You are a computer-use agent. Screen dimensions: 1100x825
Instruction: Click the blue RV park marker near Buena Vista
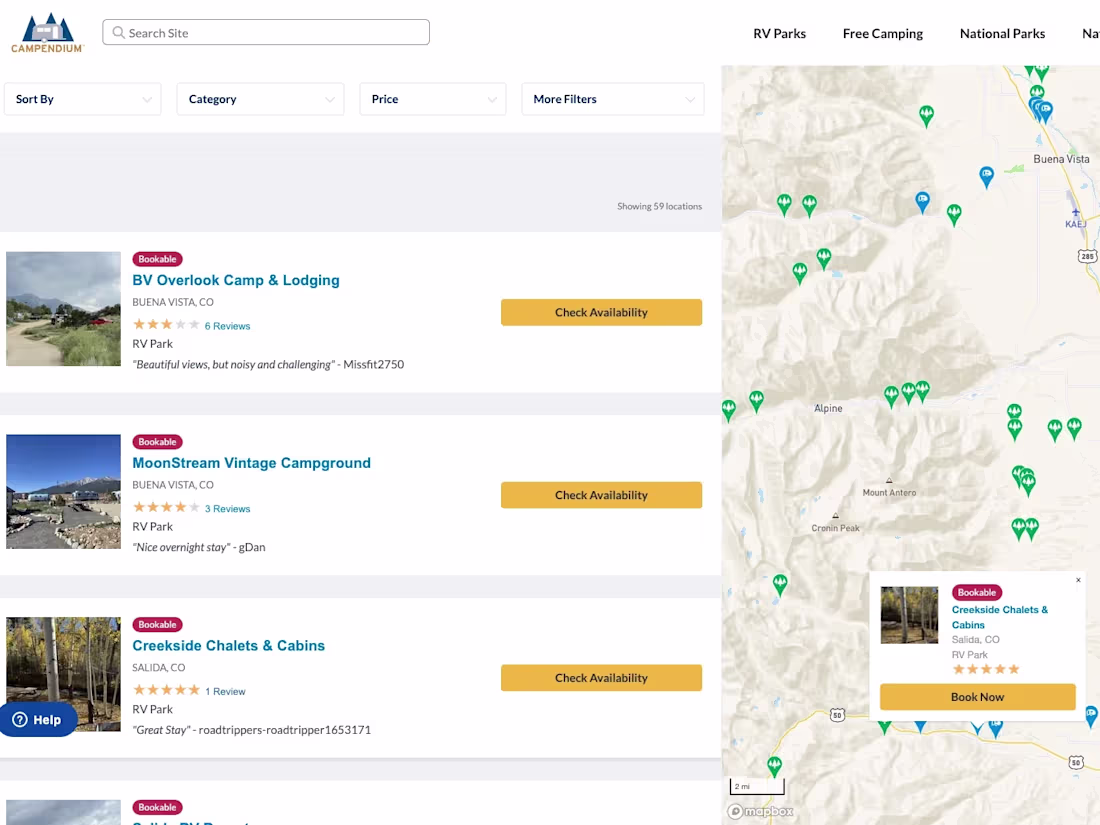986,176
